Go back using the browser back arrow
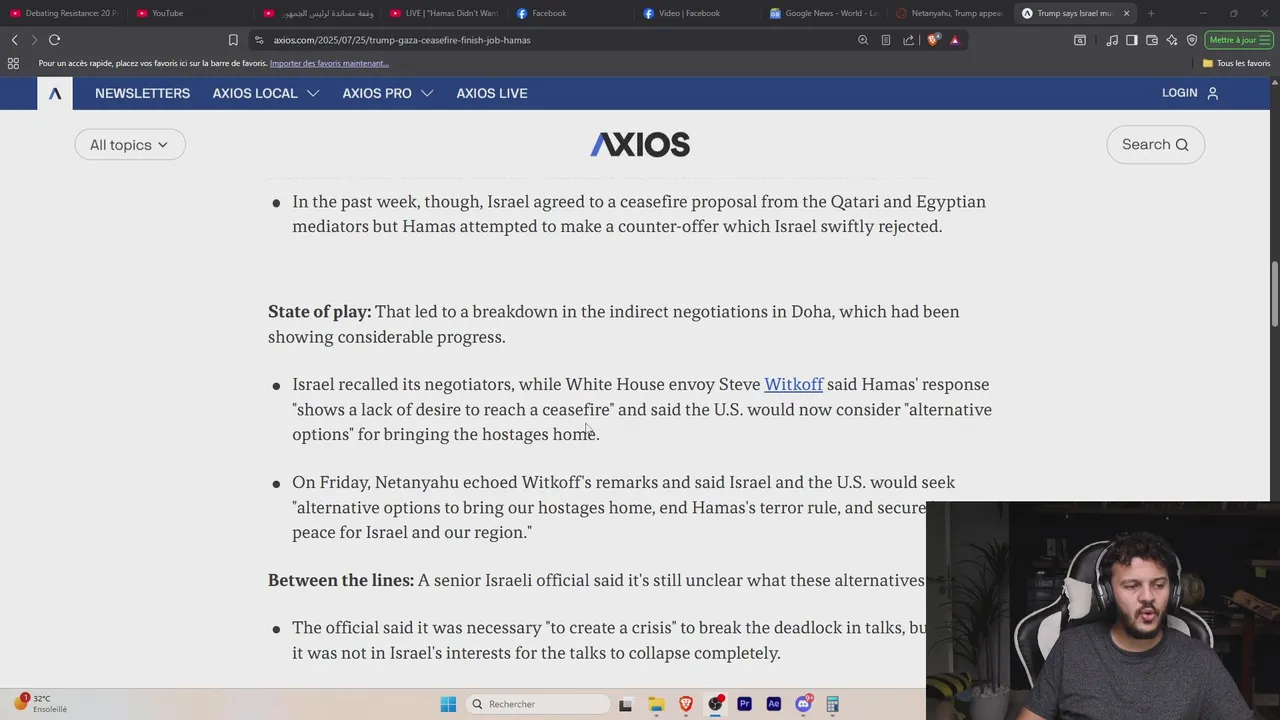Viewport: 1280px width, 720px height. point(14,40)
